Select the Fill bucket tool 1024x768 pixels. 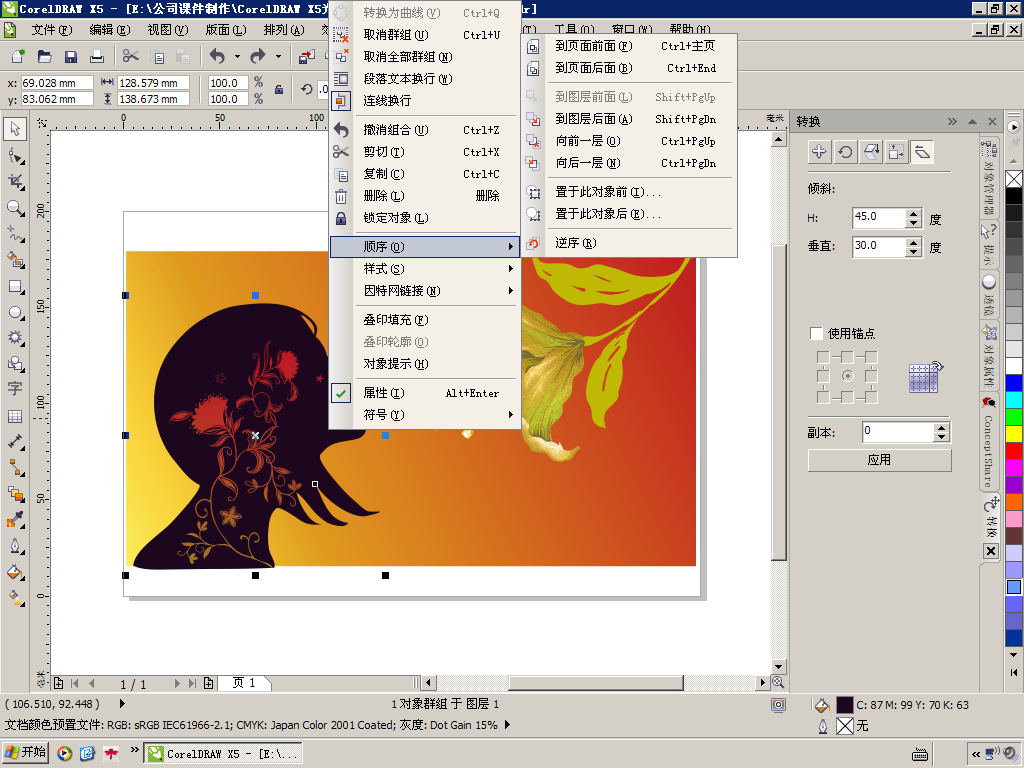click(x=15, y=572)
